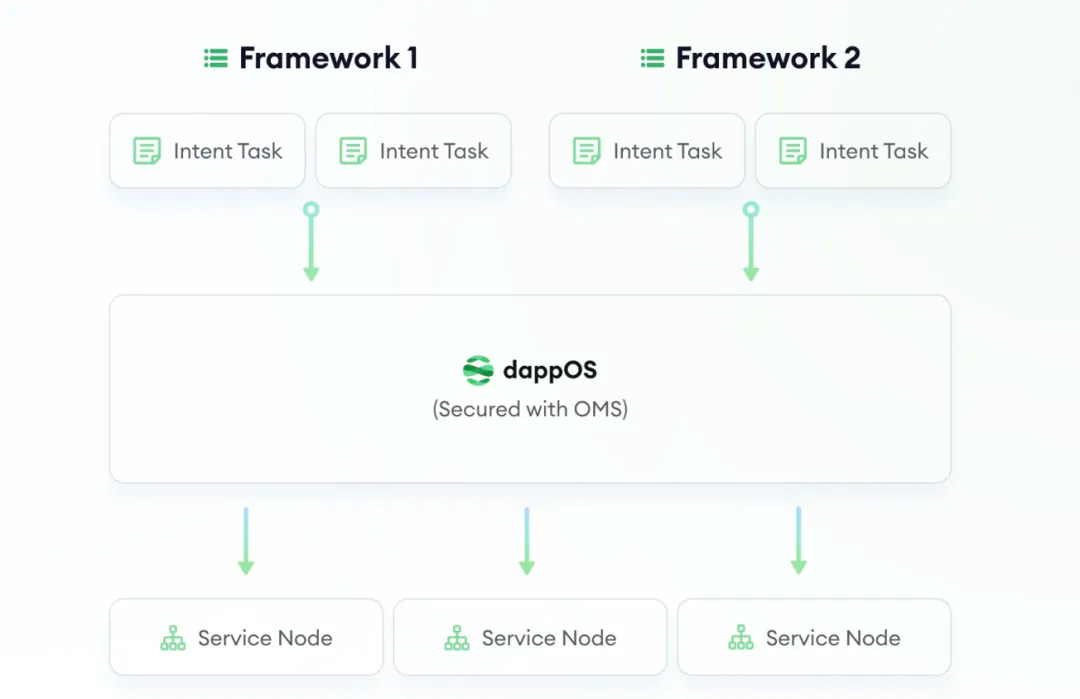Click "Service Node" label in the middle card
Image resolution: width=1080 pixels, height=699 pixels.
click(549, 638)
